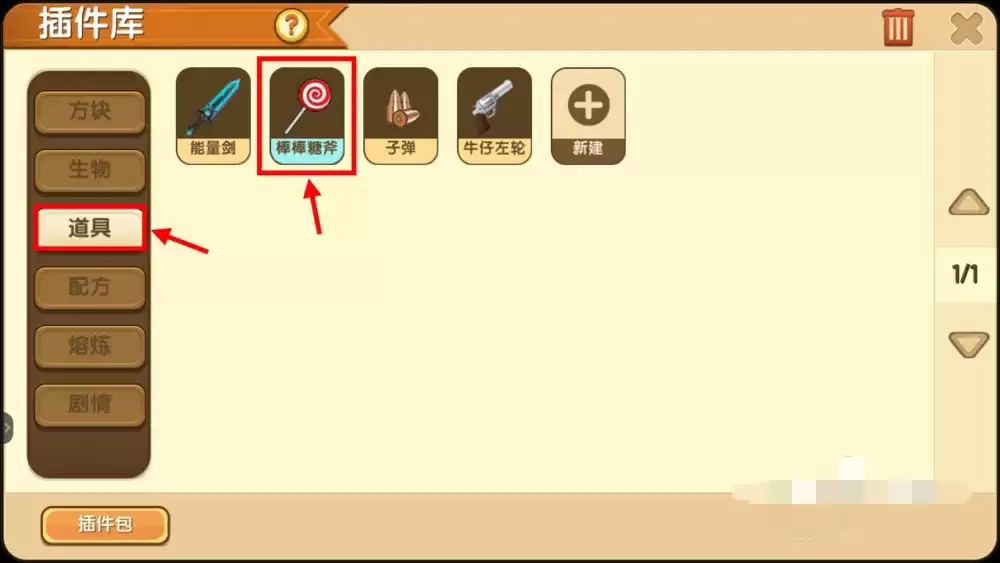Select the 子弹 bullet item
The image size is (1000, 563).
pos(401,116)
